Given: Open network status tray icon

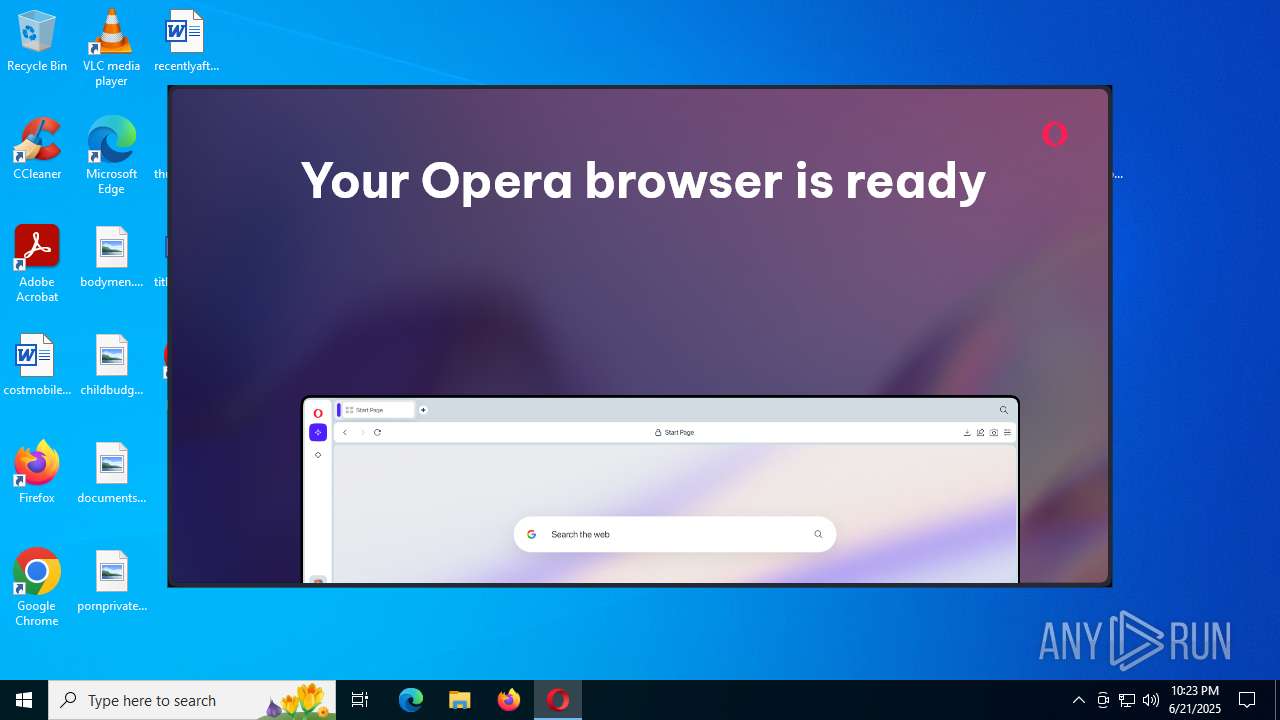Looking at the screenshot, I should point(1127,700).
